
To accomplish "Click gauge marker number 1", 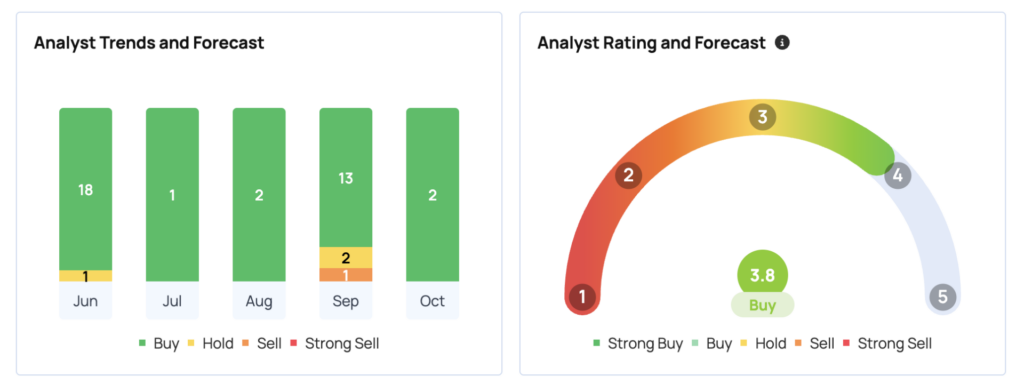I will pos(582,297).
